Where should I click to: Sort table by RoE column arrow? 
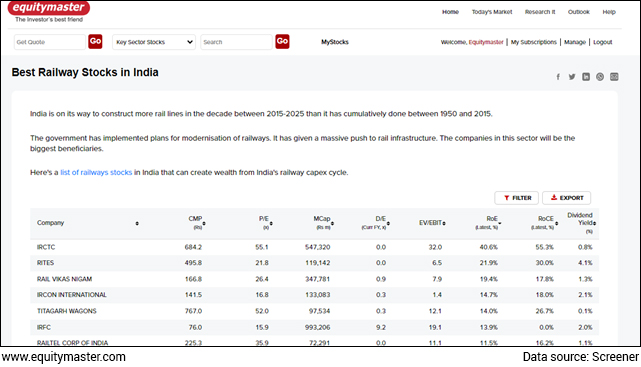pyautogui.click(x=500, y=223)
